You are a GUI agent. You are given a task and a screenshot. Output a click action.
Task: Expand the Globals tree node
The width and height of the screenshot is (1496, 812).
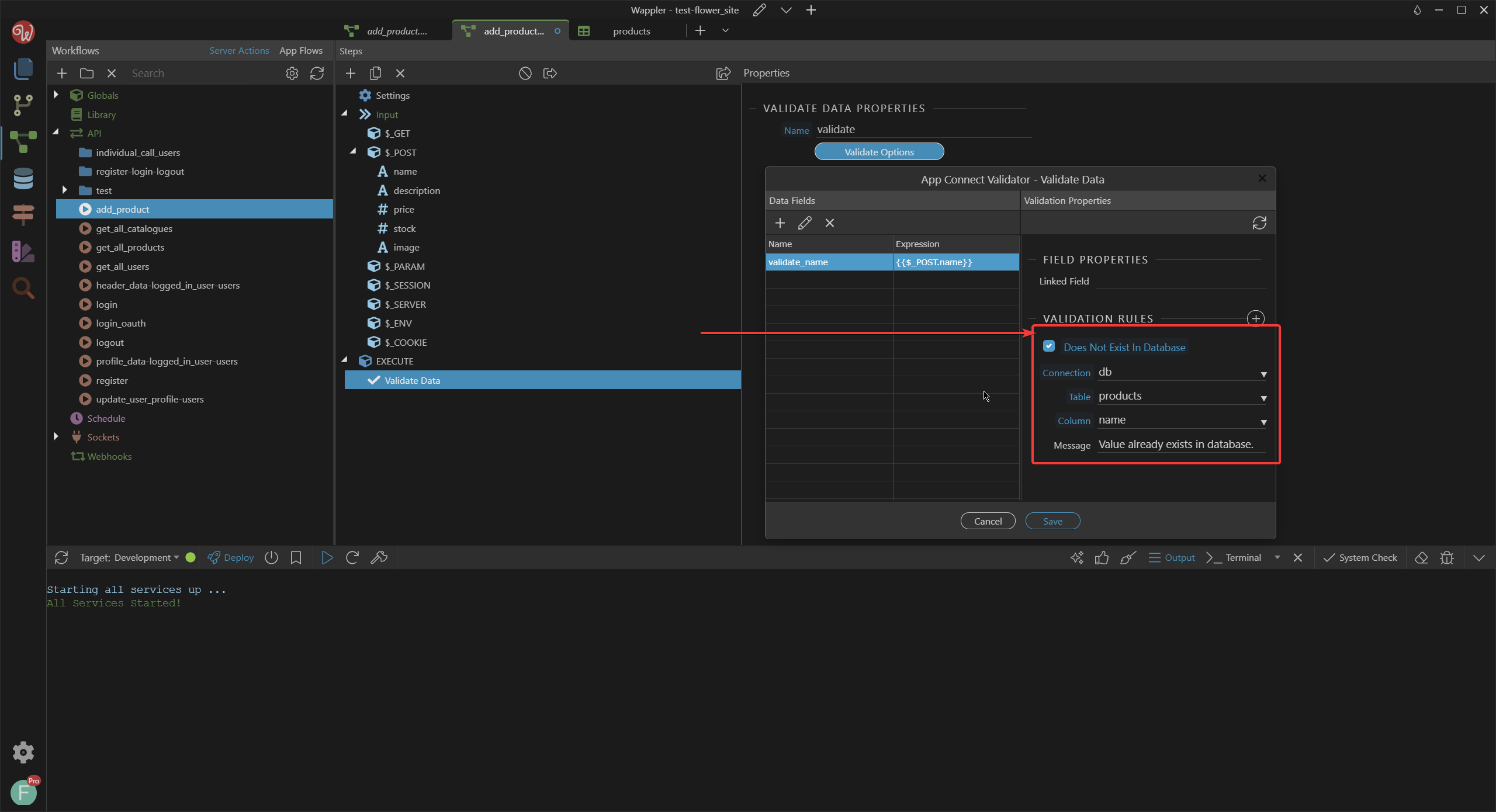[x=56, y=95]
